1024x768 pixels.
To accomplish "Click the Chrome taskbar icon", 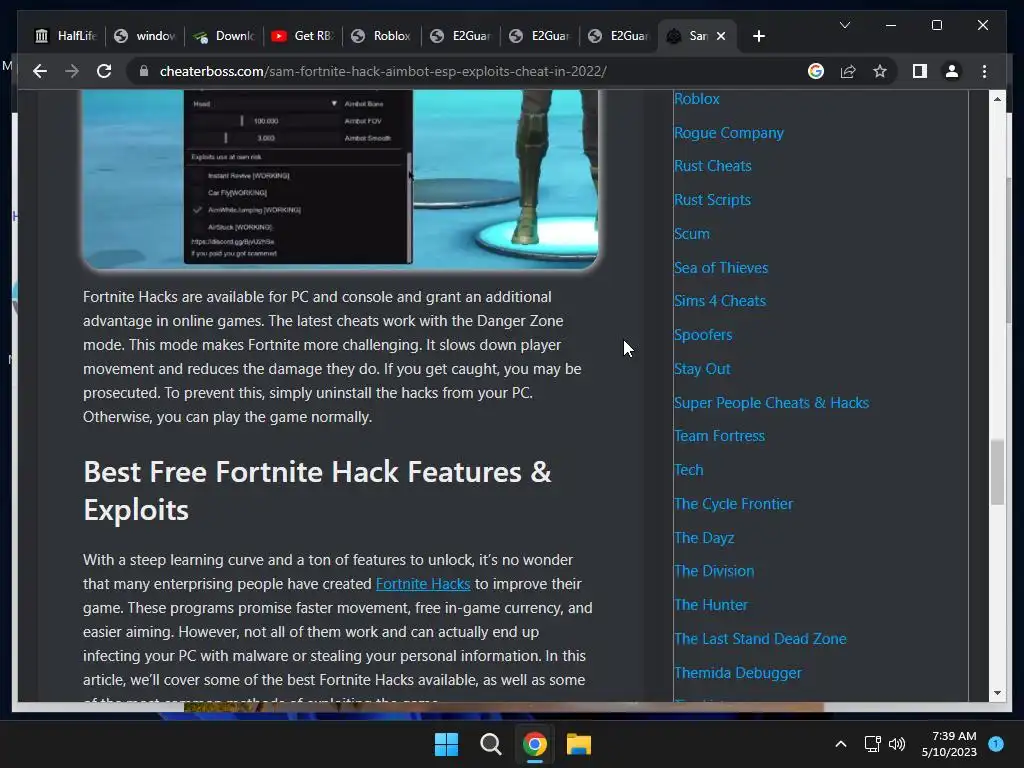I will tap(534, 744).
